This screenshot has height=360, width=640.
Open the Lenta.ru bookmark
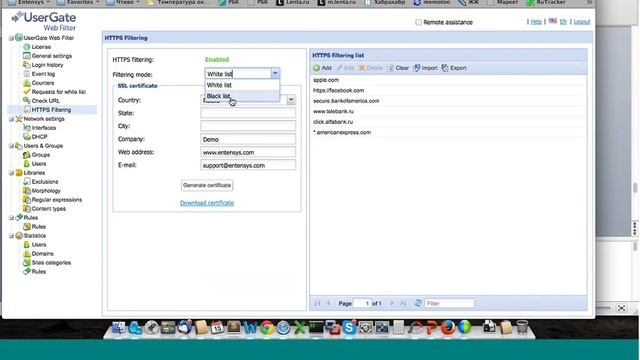tap(293, 2)
